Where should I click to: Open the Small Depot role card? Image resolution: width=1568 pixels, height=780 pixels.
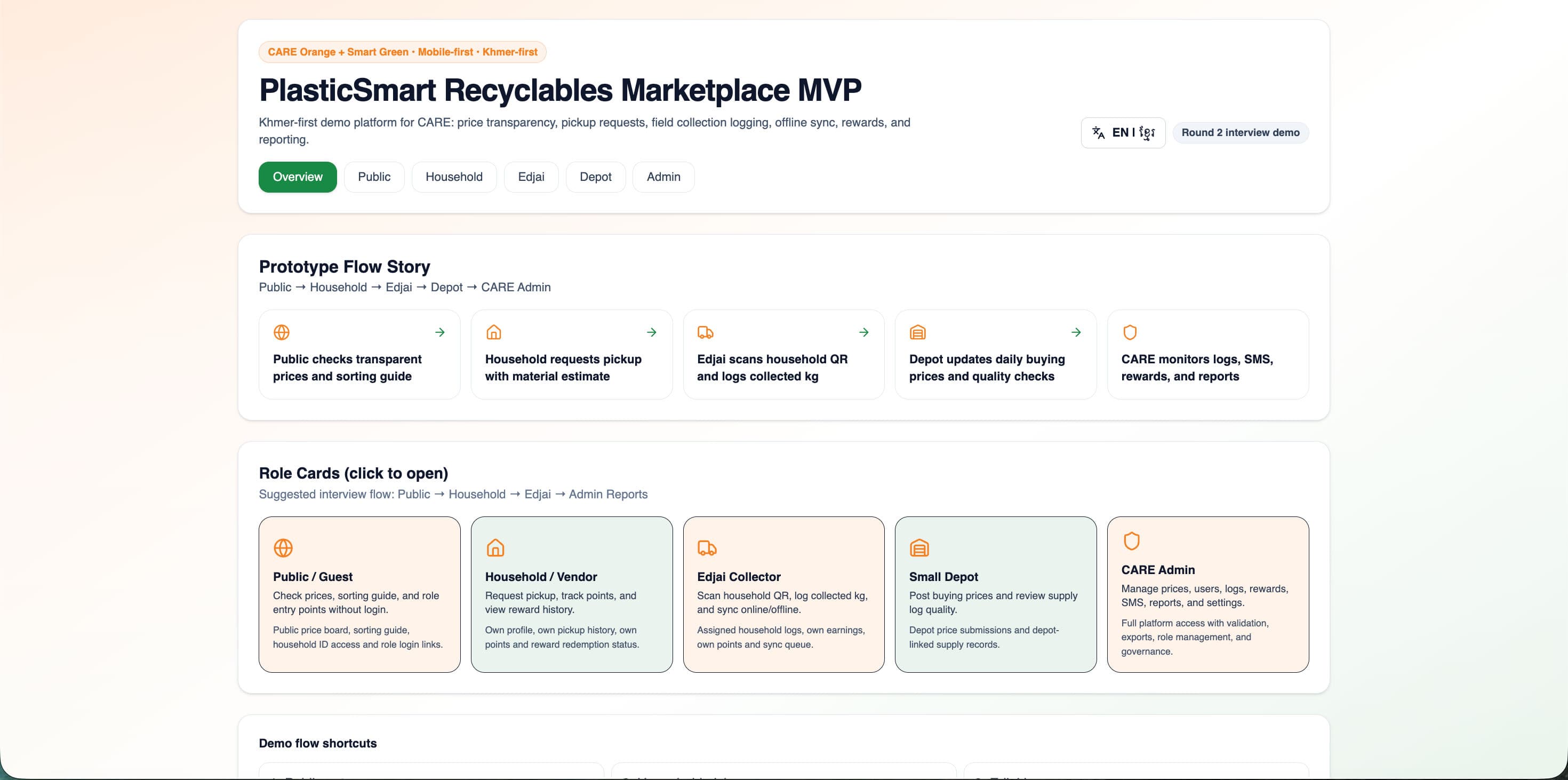coord(996,594)
